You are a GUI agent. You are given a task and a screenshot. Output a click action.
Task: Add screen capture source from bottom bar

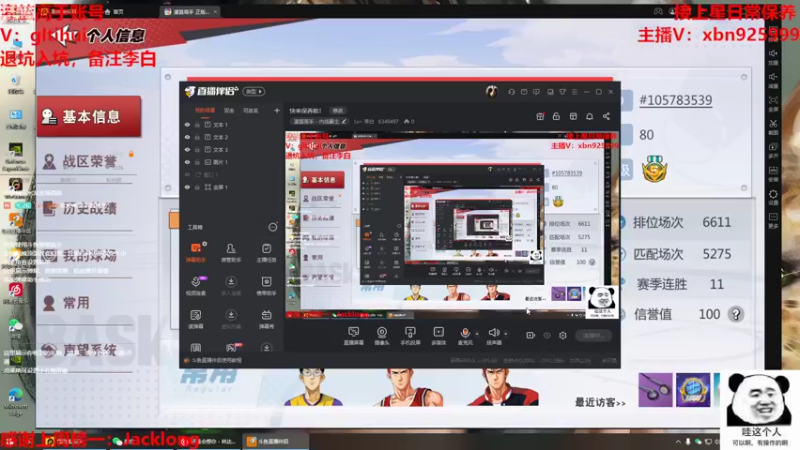[353, 336]
